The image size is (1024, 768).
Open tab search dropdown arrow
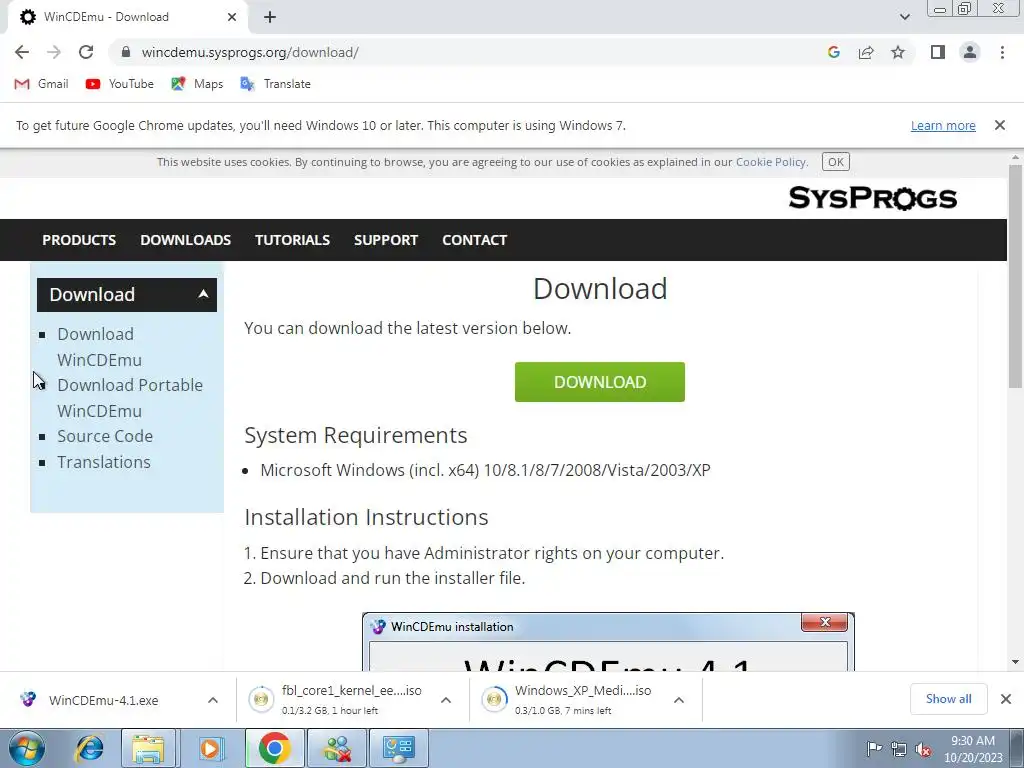pos(904,17)
